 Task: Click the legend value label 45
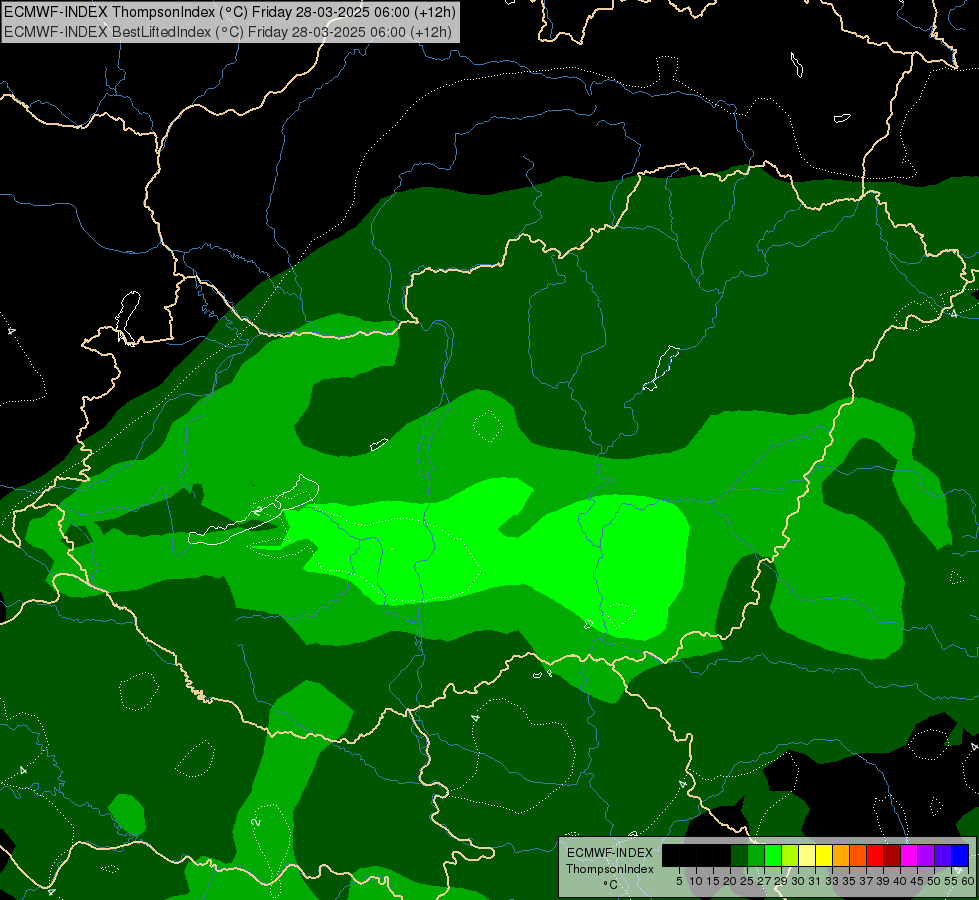918,881
